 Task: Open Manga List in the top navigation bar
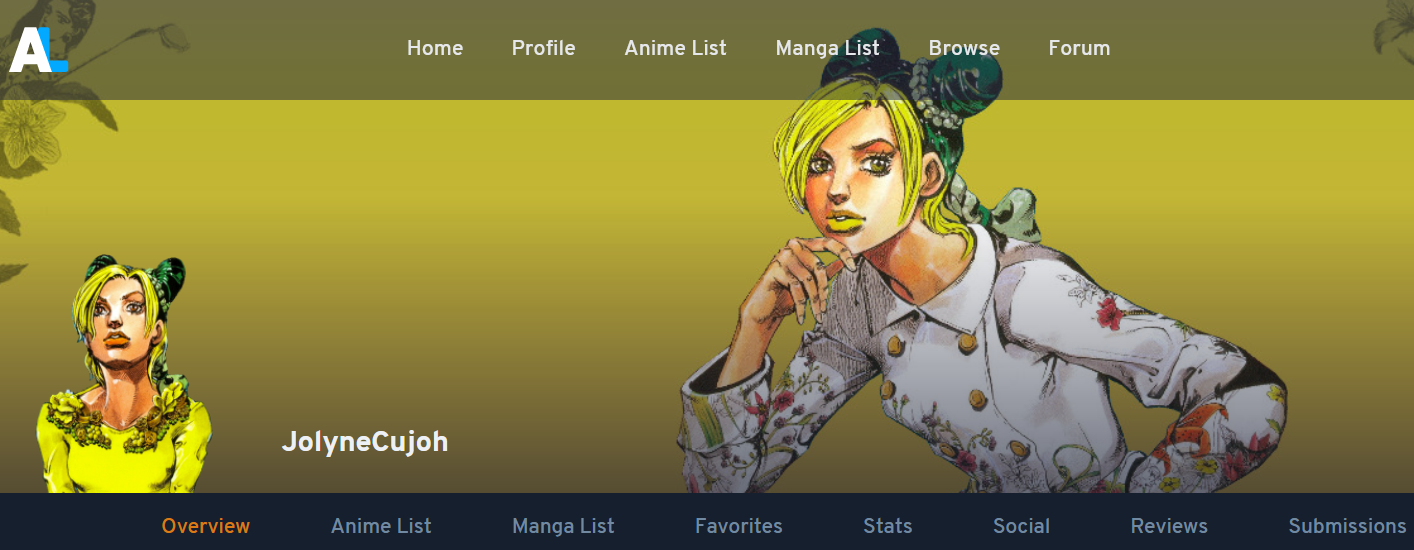(828, 48)
